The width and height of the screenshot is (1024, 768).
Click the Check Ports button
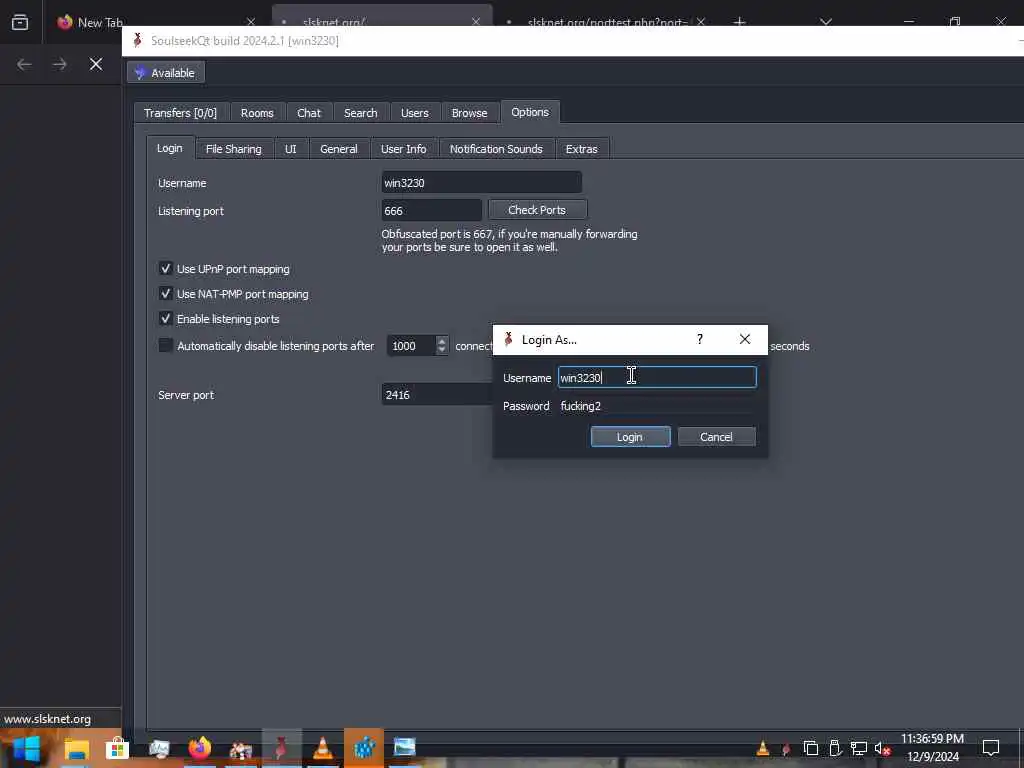coord(537,210)
